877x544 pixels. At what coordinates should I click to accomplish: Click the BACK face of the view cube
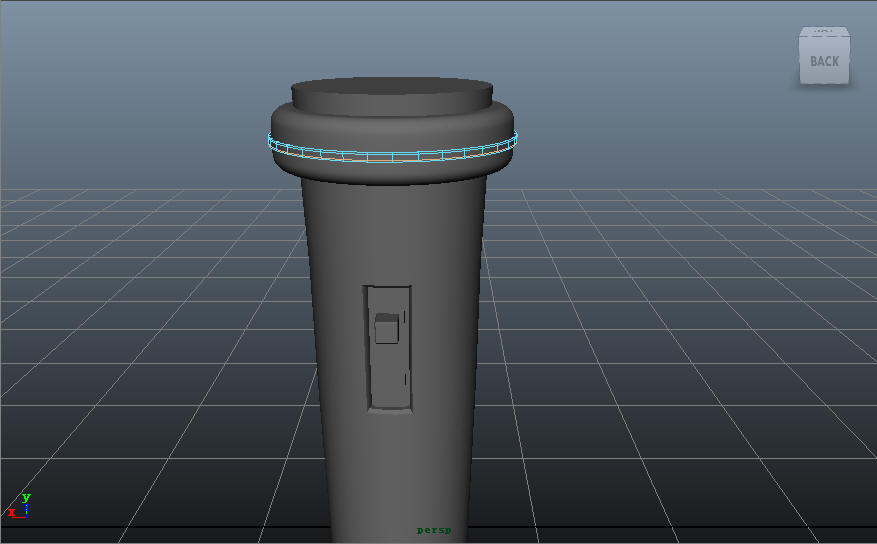(824, 61)
